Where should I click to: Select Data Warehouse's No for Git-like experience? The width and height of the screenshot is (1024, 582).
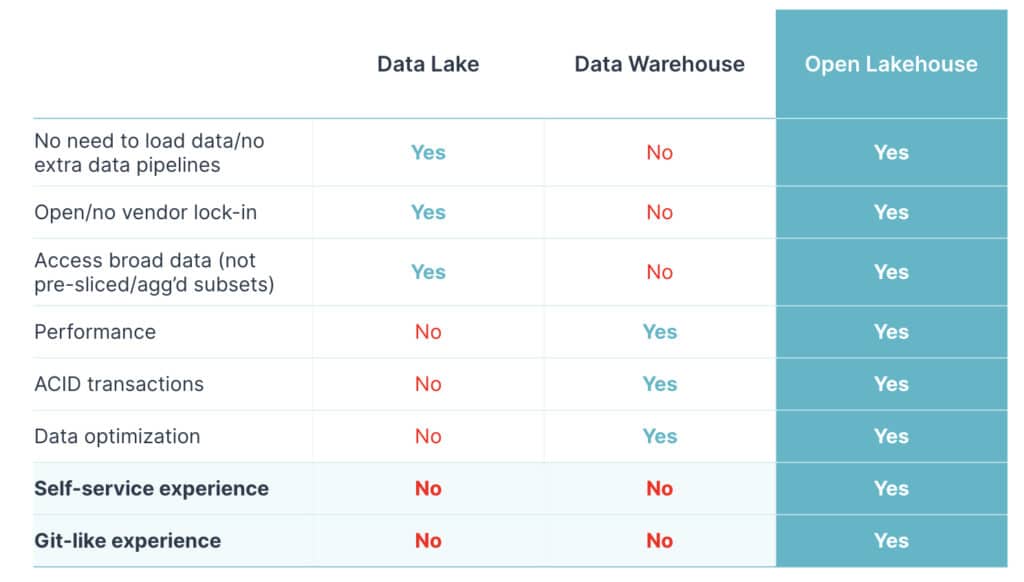pyautogui.click(x=659, y=540)
